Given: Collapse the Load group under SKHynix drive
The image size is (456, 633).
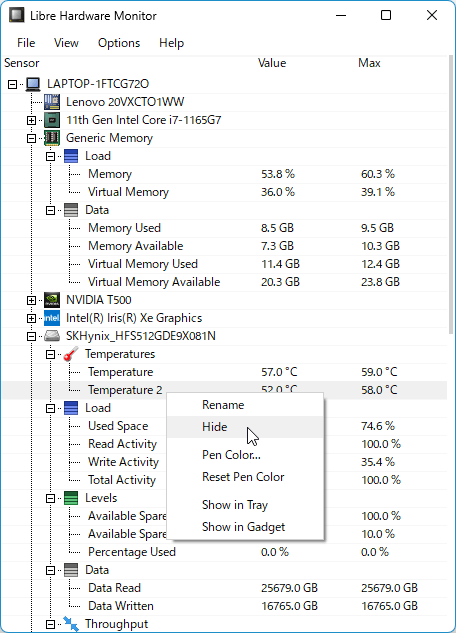Looking at the screenshot, I should point(50,409).
